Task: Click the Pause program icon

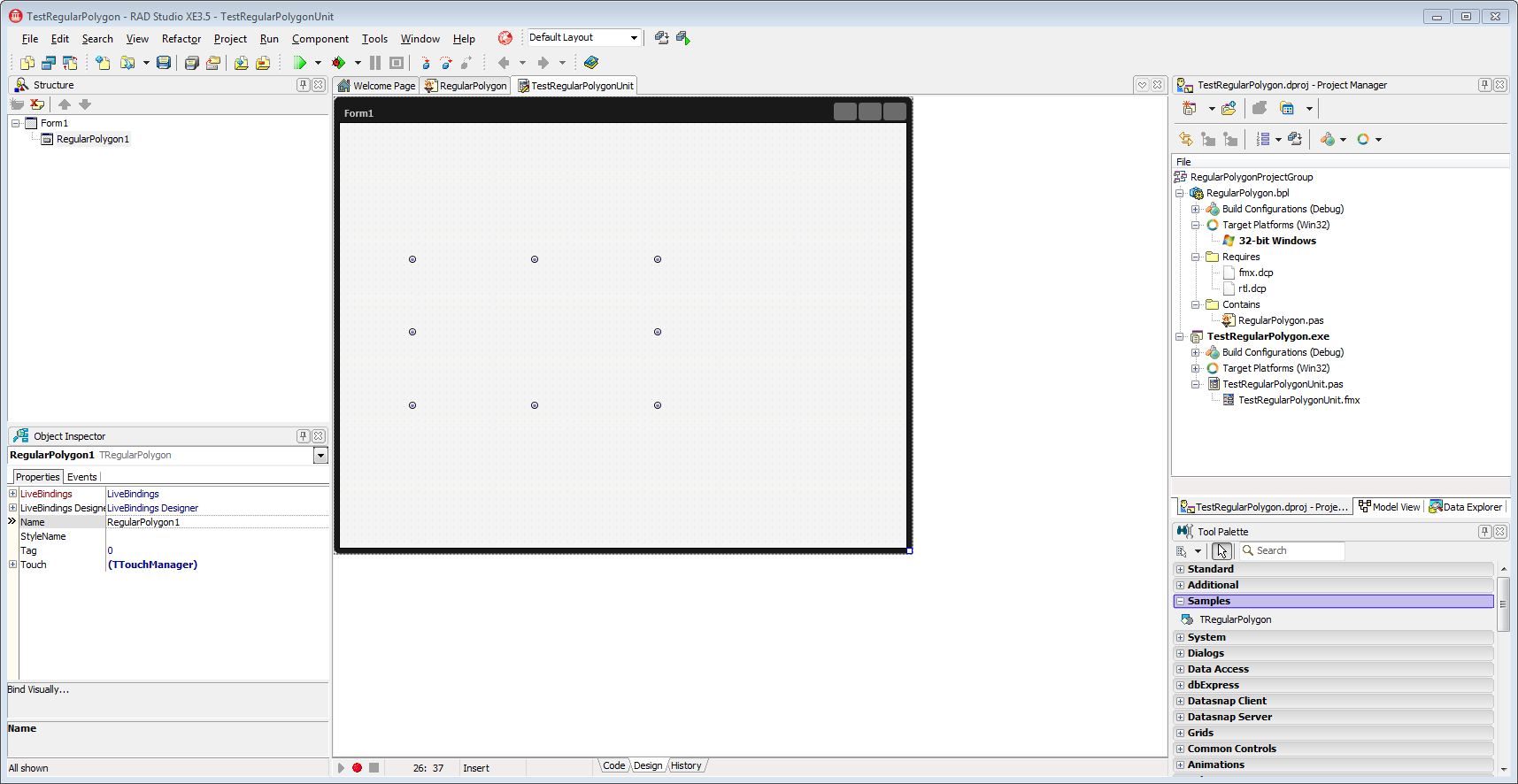Action: 375,63
